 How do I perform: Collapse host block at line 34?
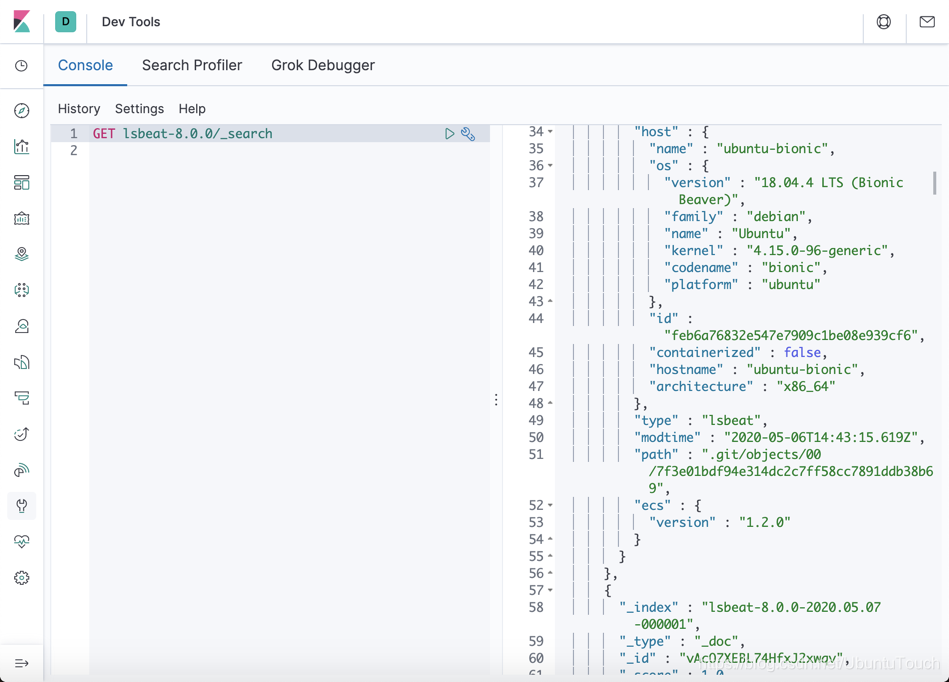click(x=550, y=131)
